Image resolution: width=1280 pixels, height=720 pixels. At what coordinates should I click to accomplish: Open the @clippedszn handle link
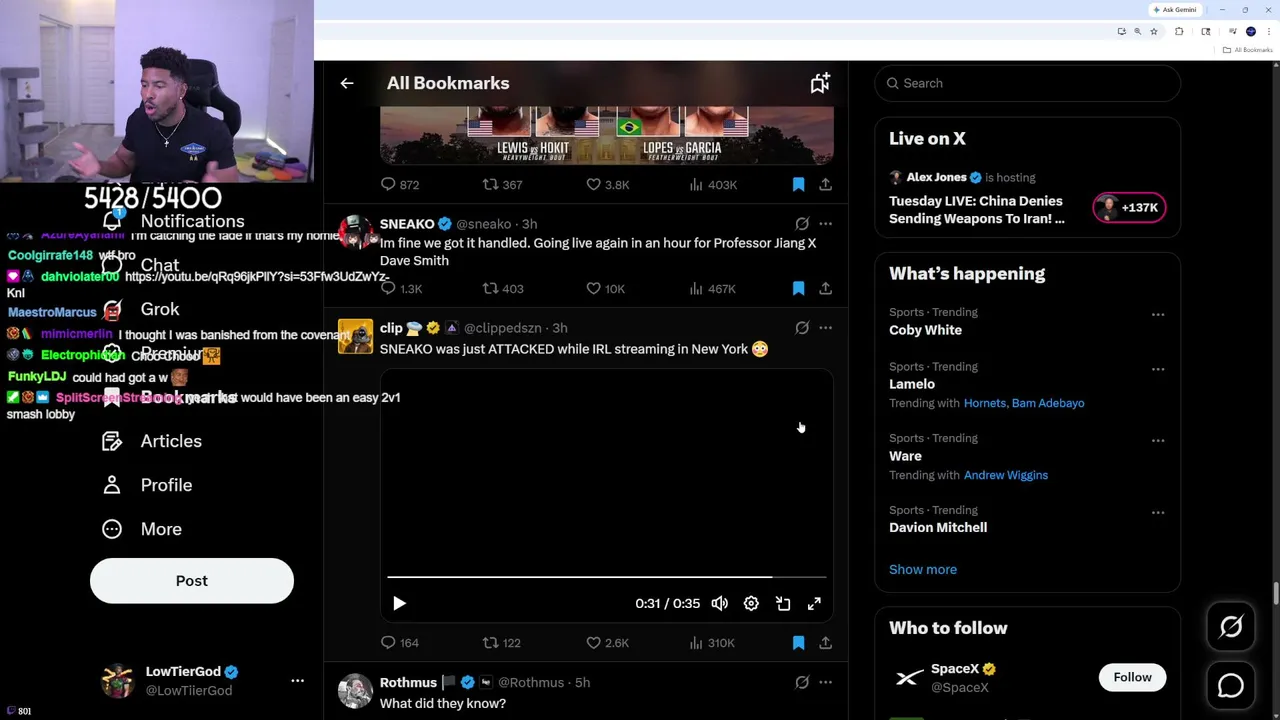(502, 328)
